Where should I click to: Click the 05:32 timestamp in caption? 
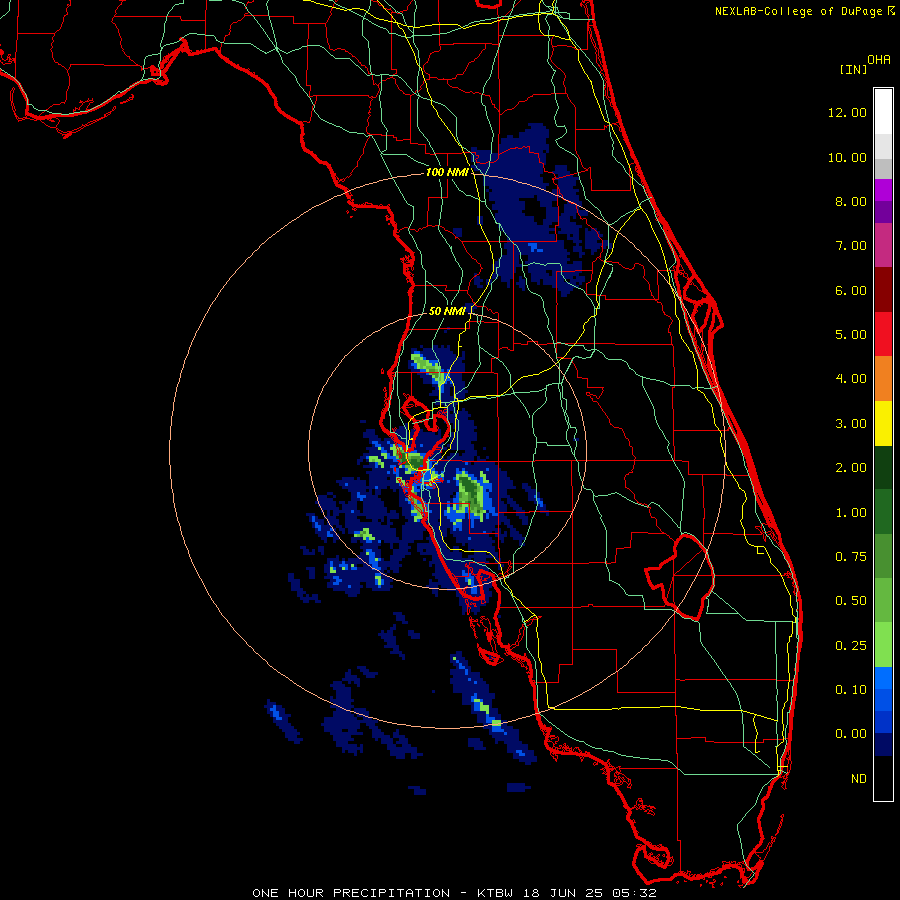pos(634,893)
